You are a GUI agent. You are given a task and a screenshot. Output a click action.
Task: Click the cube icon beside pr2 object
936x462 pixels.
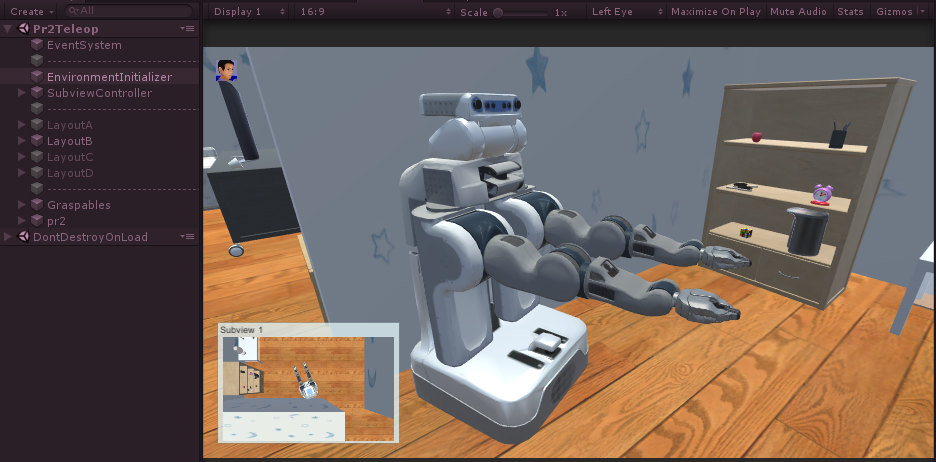coord(37,221)
